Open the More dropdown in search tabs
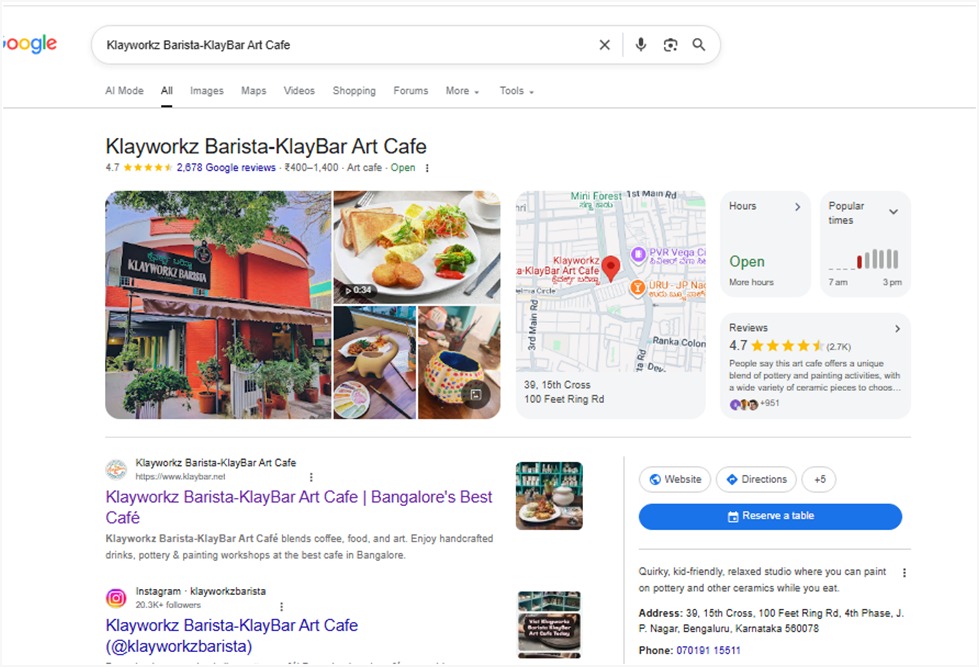 tap(462, 91)
